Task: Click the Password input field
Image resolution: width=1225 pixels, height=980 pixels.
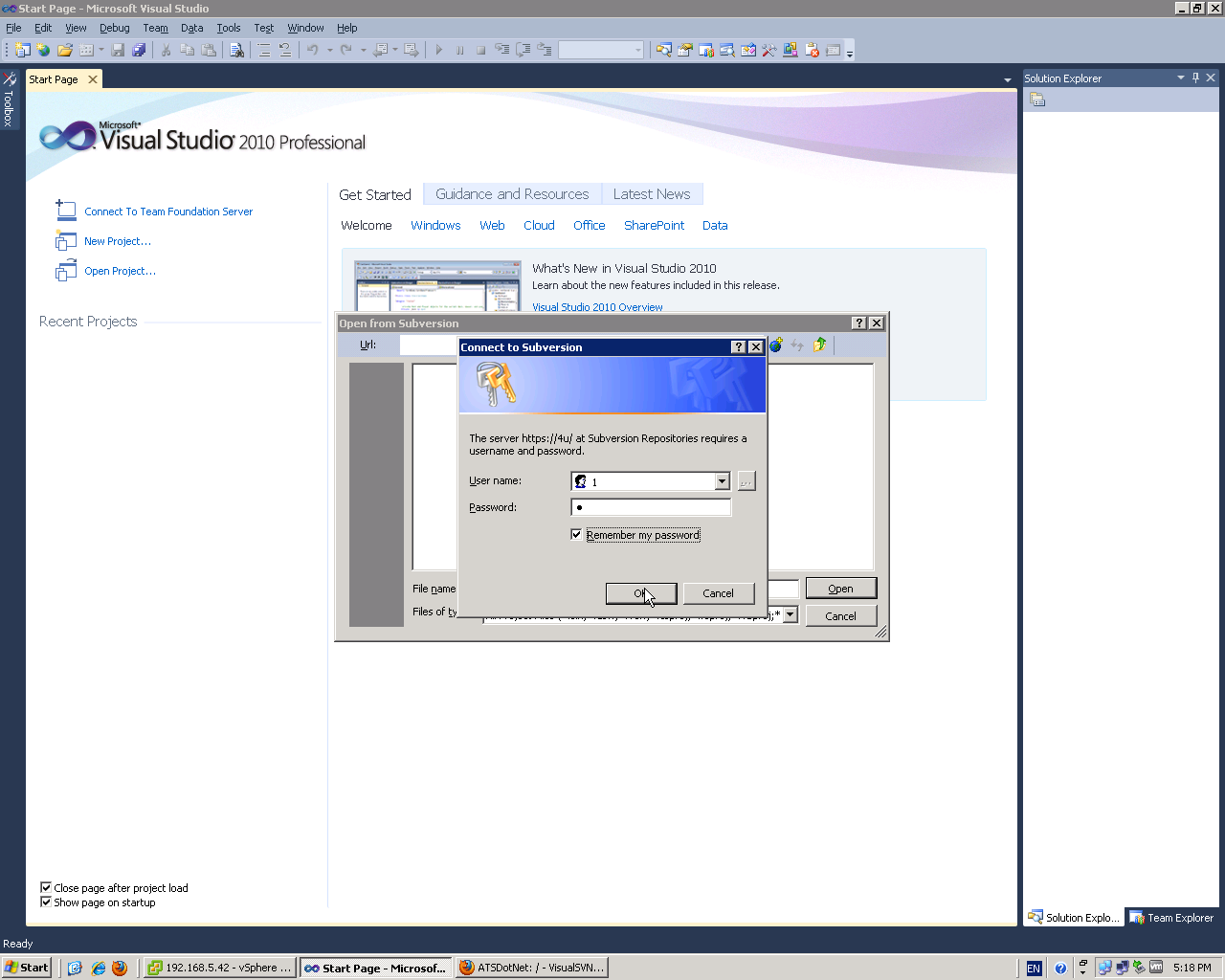Action: (x=651, y=507)
